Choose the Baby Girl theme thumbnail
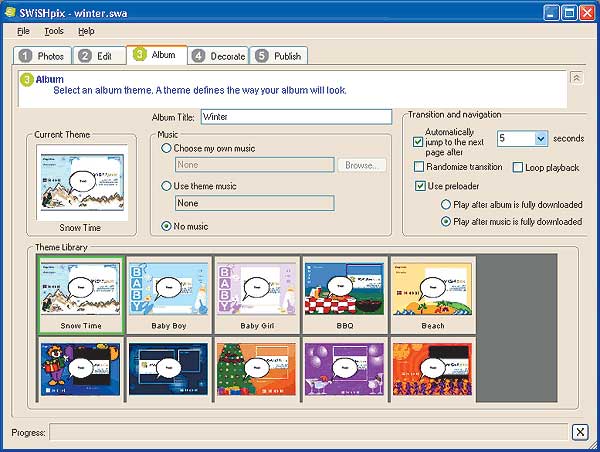 pyautogui.click(x=255, y=289)
